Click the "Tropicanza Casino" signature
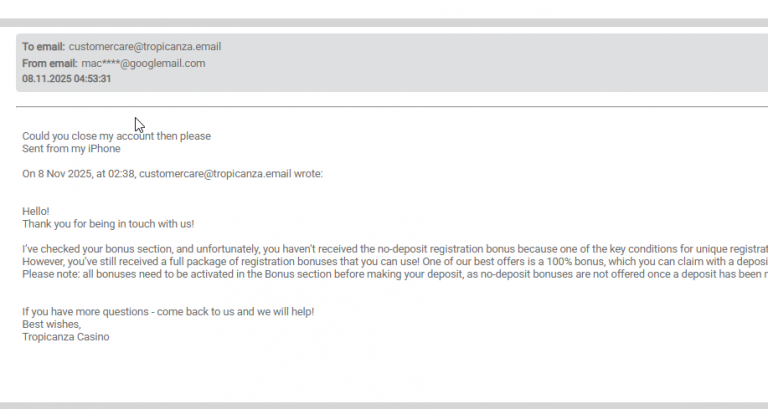 pyautogui.click(x=66, y=337)
